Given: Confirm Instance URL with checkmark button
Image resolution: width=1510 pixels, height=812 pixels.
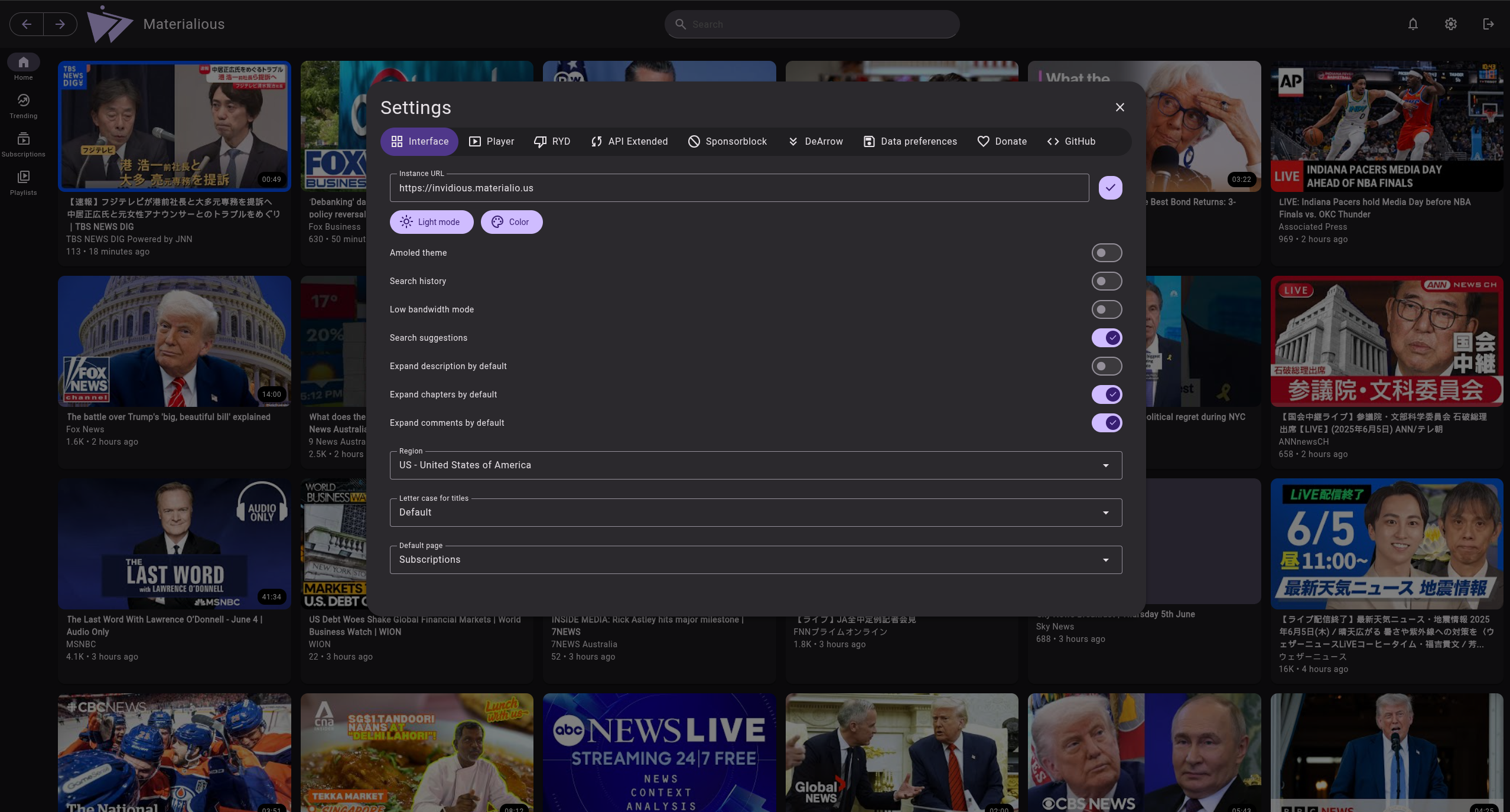Looking at the screenshot, I should pyautogui.click(x=1110, y=188).
